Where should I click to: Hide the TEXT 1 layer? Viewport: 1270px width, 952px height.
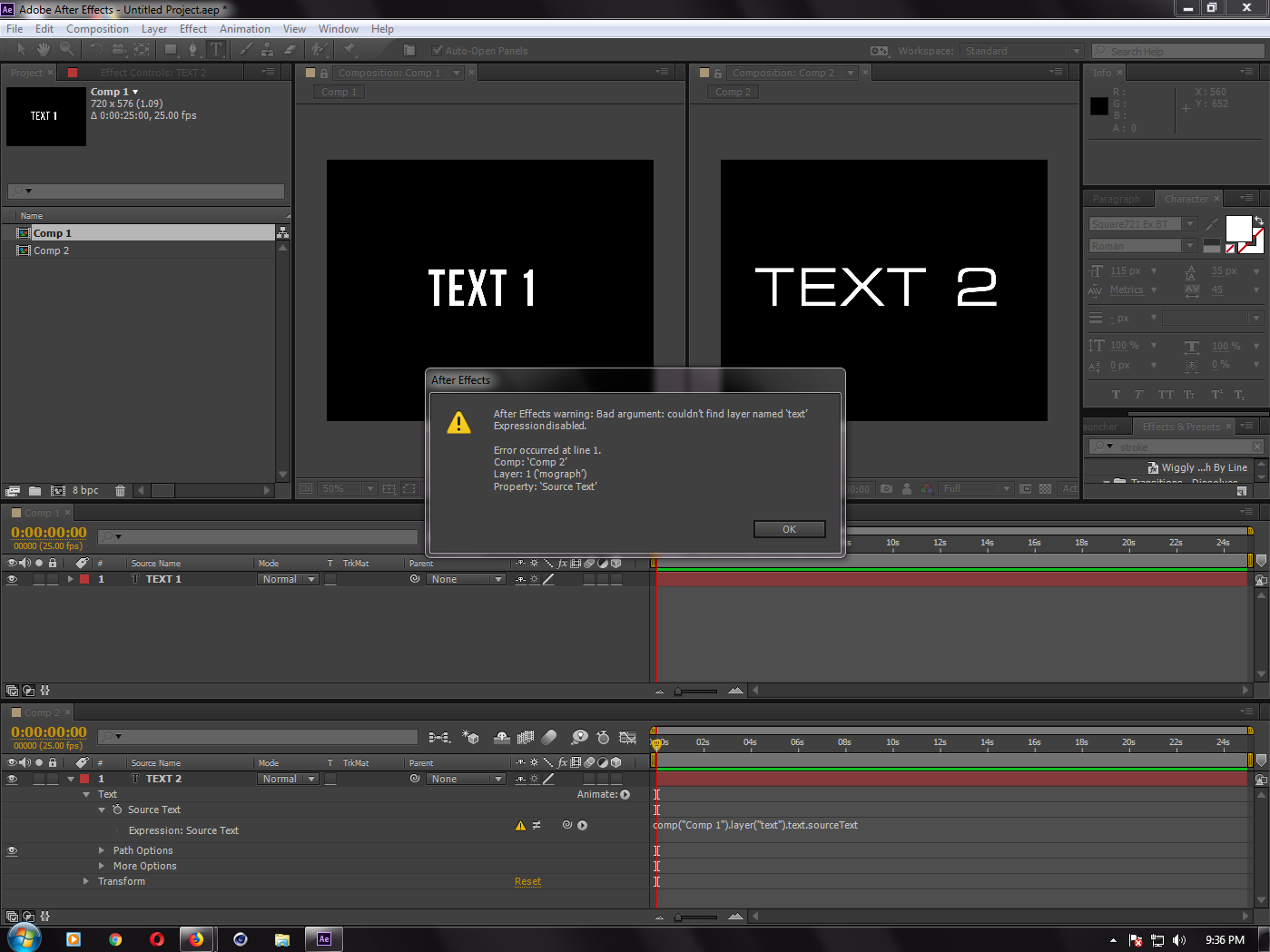[x=12, y=578]
